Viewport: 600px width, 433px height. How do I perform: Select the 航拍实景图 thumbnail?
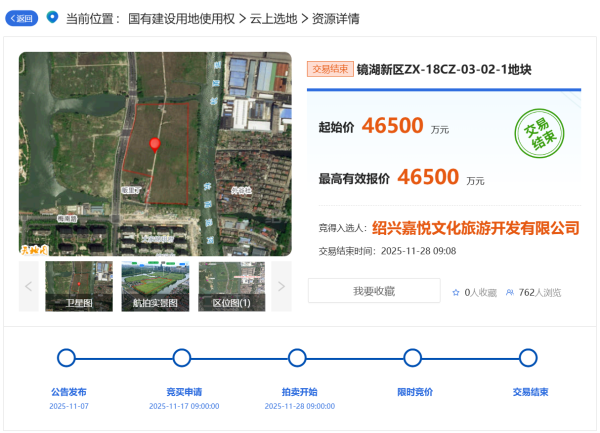pos(155,286)
